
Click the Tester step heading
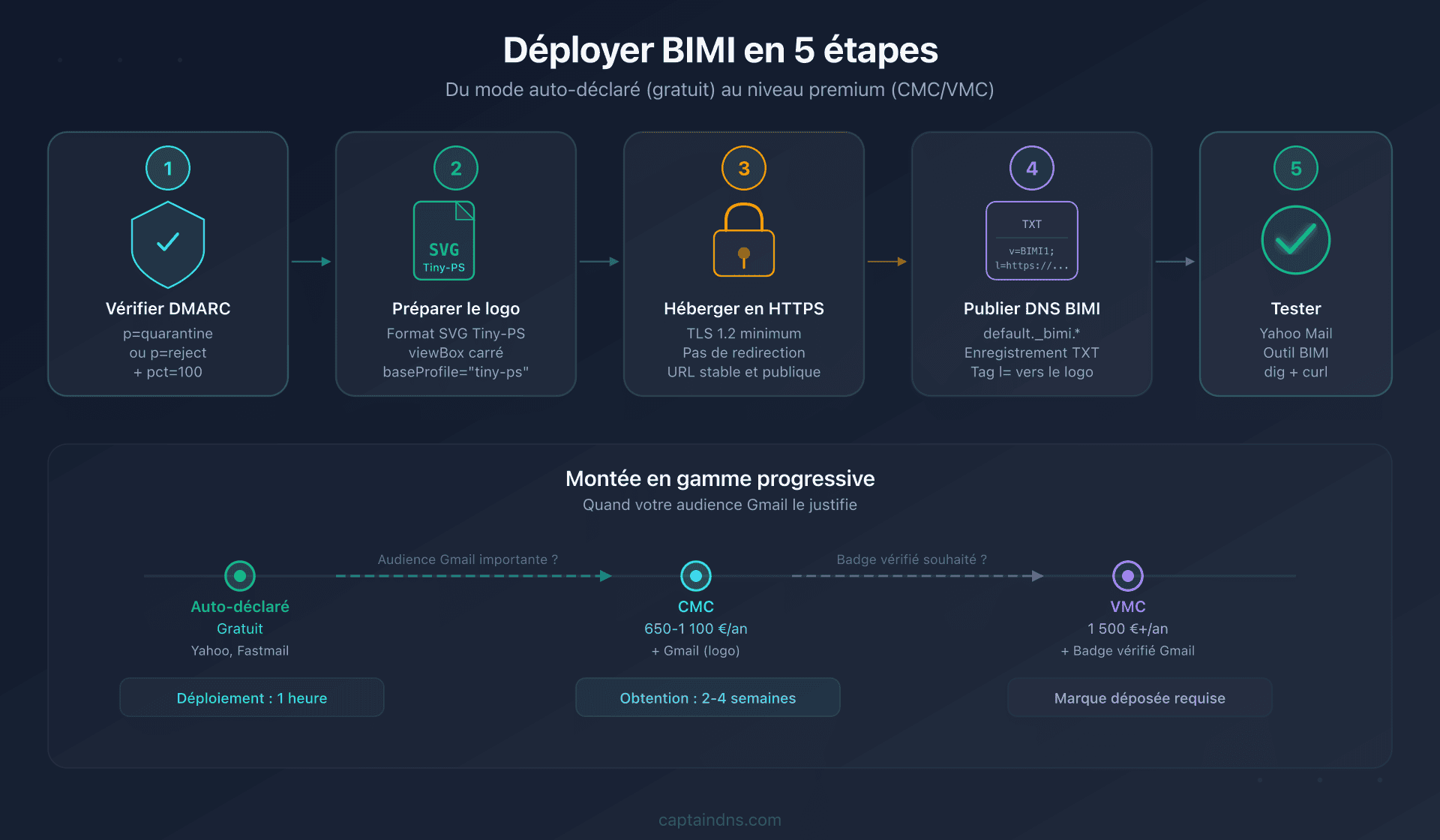coord(1296,308)
